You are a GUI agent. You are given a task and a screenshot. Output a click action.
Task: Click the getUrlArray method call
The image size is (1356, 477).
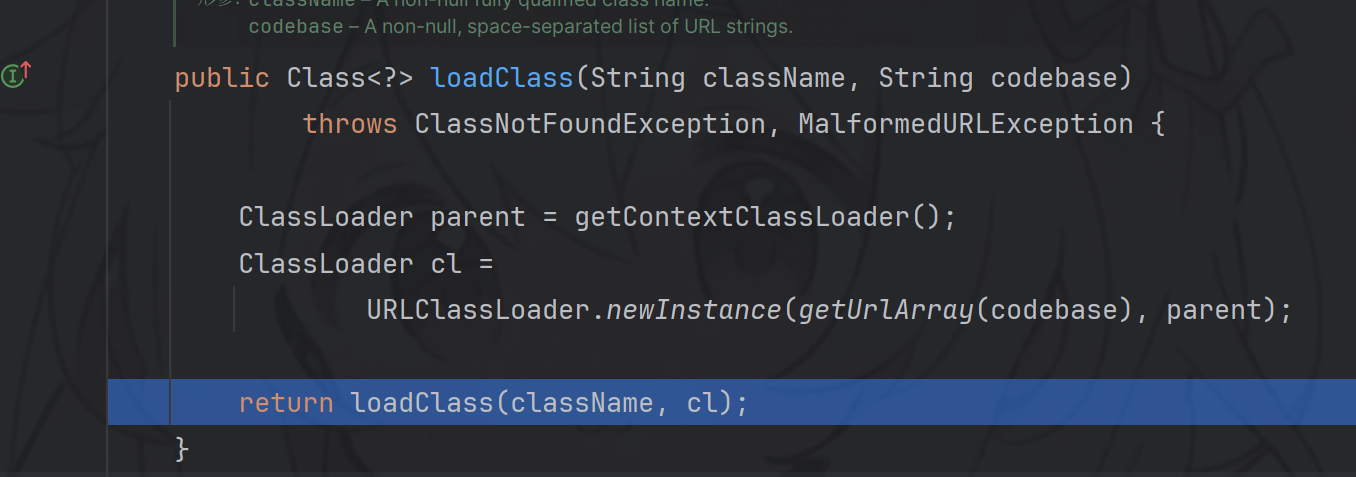pos(886,310)
